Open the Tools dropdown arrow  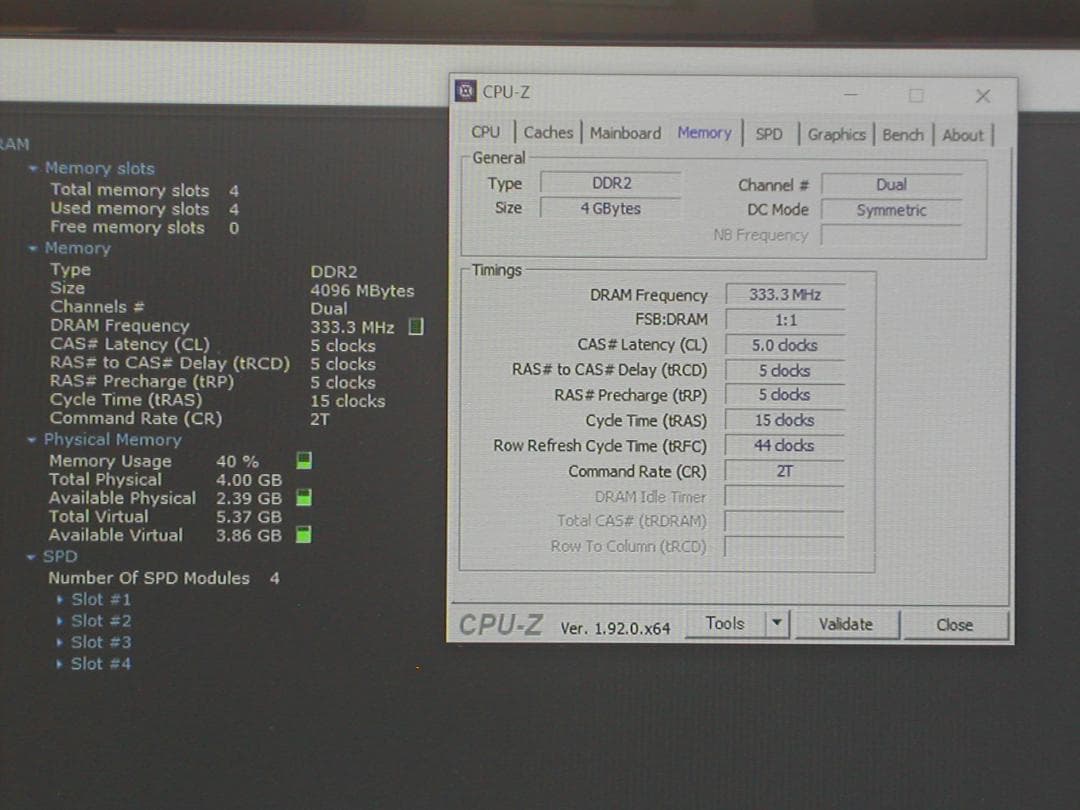[x=779, y=623]
